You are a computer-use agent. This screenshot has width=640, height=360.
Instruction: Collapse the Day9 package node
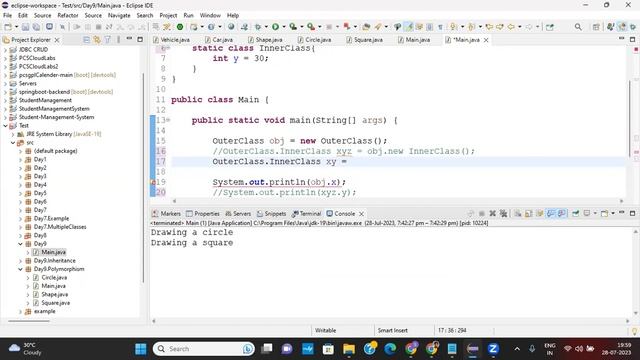(20, 244)
